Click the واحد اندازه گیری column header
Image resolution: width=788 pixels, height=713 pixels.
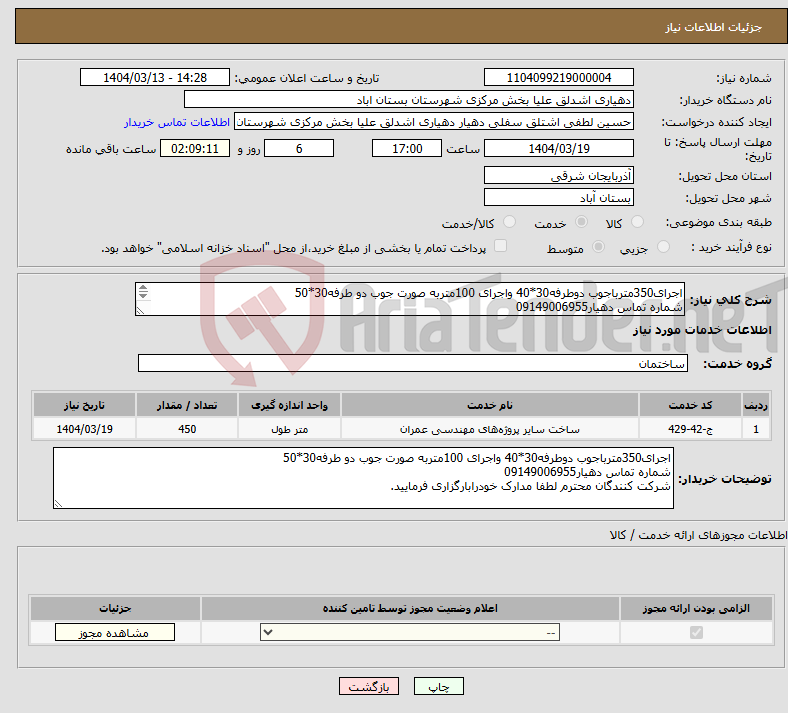point(289,405)
